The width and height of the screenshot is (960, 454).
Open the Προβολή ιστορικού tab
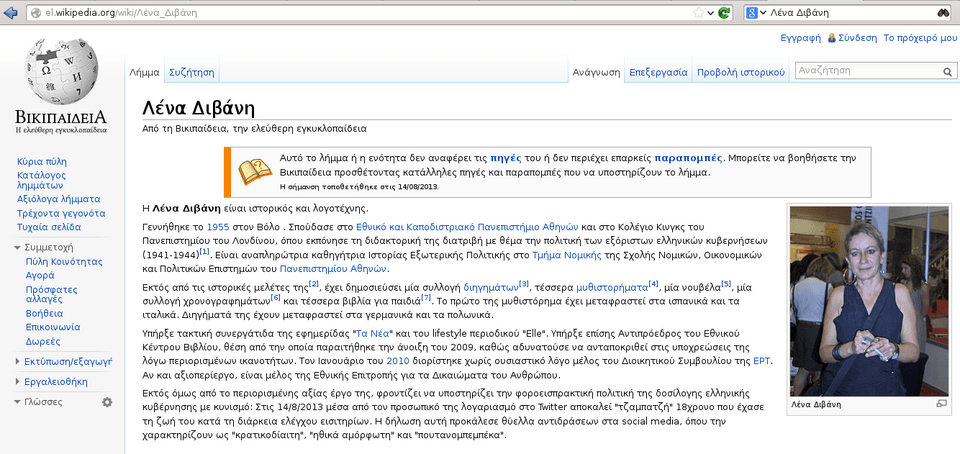[x=740, y=72]
